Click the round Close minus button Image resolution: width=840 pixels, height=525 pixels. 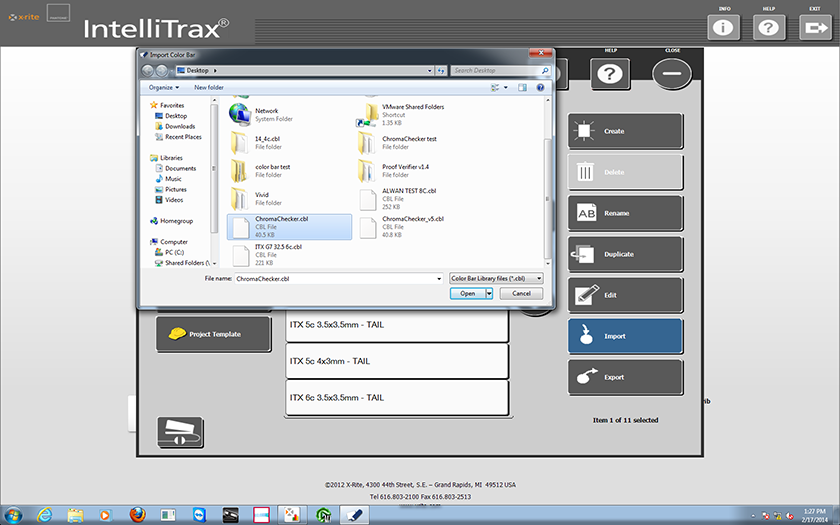(672, 74)
